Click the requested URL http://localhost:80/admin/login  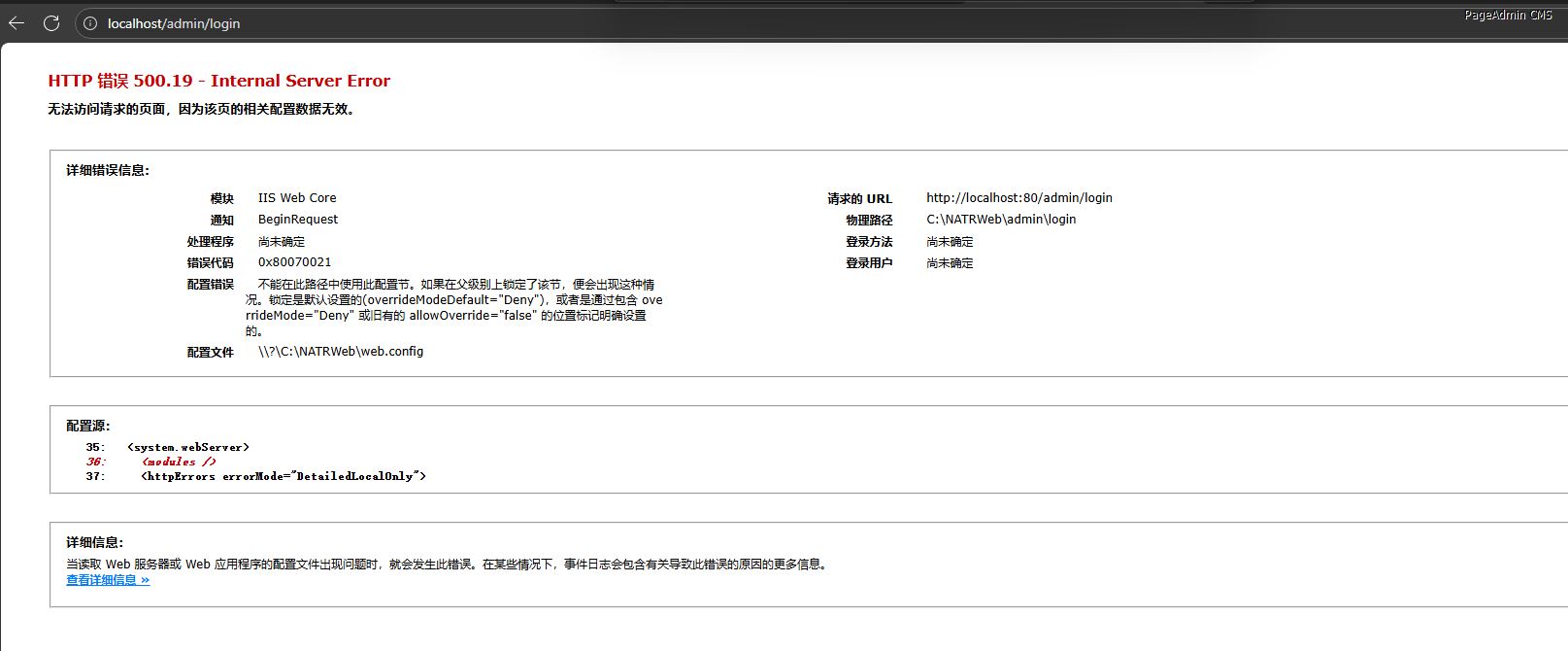point(1018,197)
